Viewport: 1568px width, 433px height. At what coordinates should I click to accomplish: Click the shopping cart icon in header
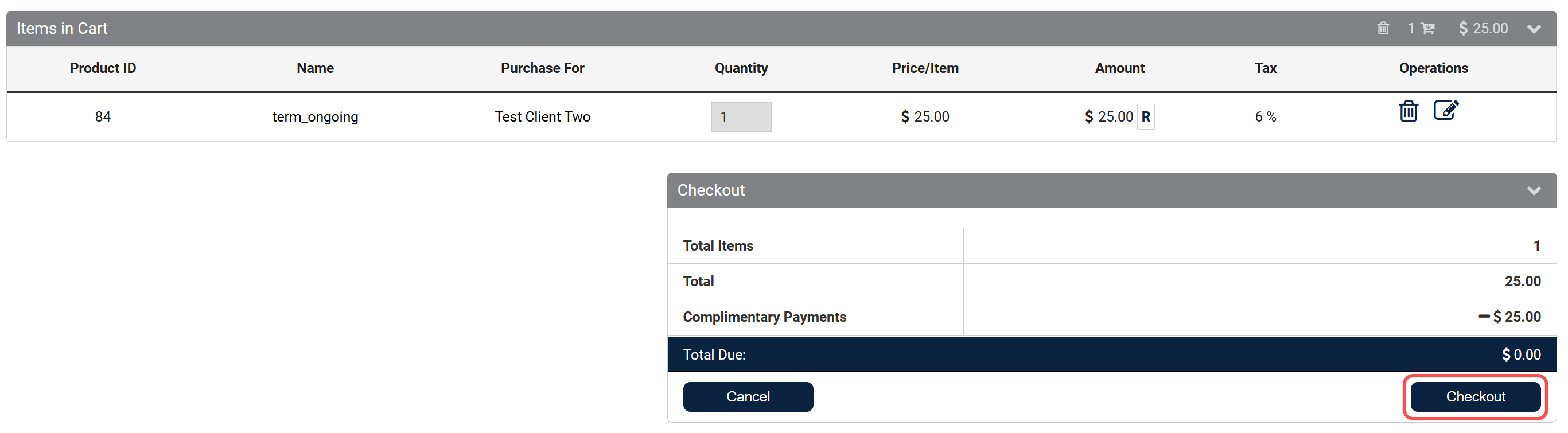pos(1428,29)
